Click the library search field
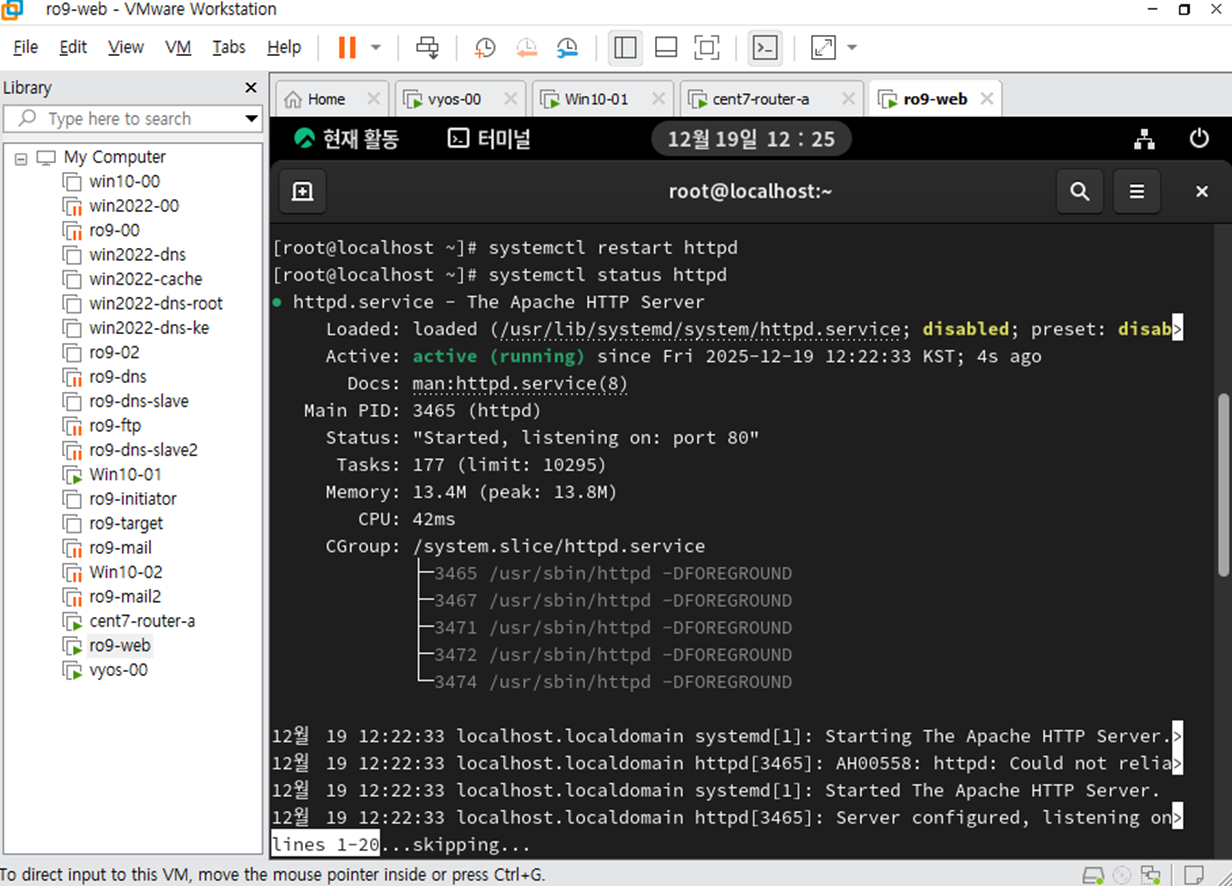This screenshot has width=1232, height=886. 125,119
